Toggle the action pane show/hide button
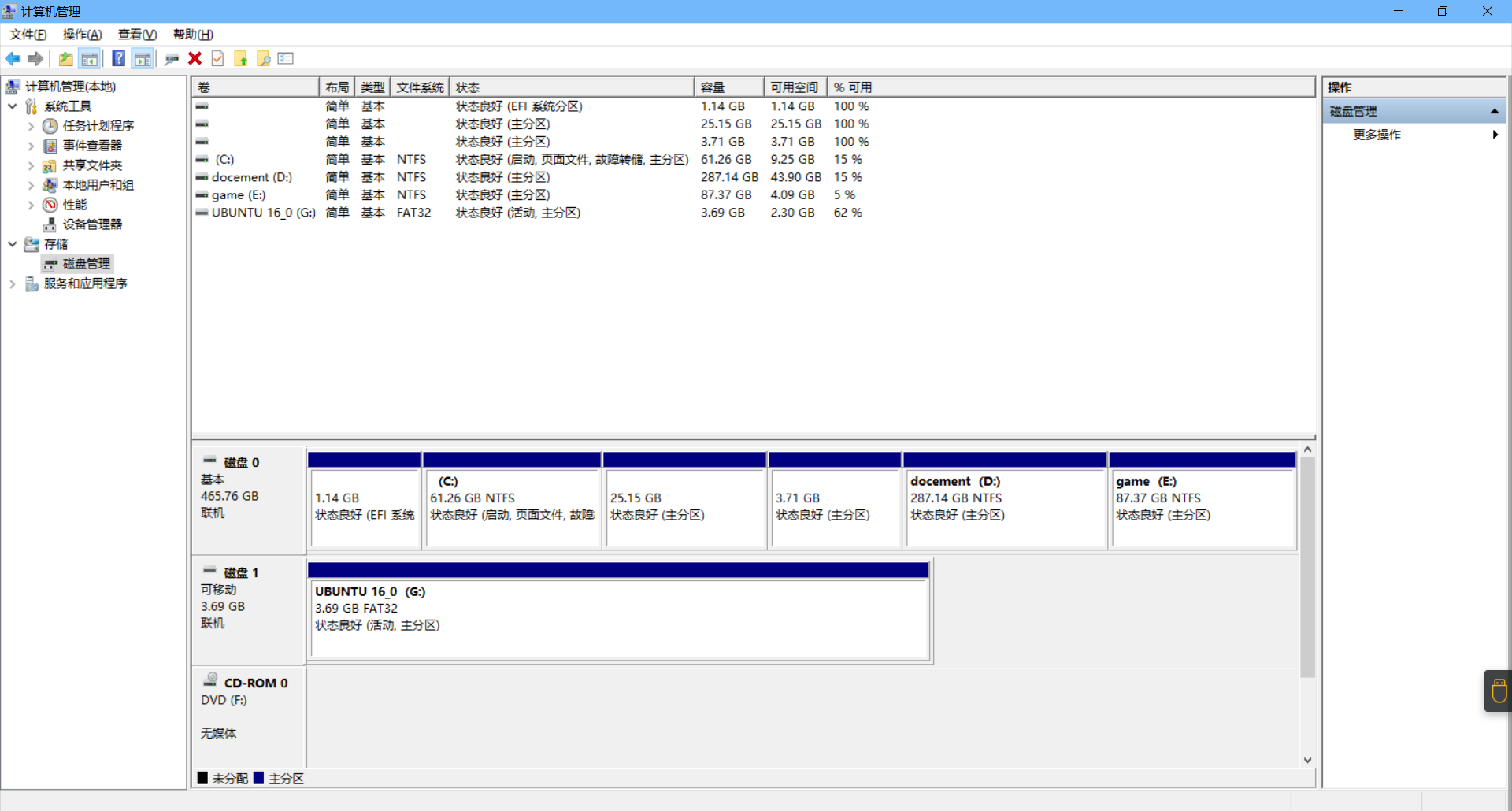The image size is (1512, 811). click(143, 59)
